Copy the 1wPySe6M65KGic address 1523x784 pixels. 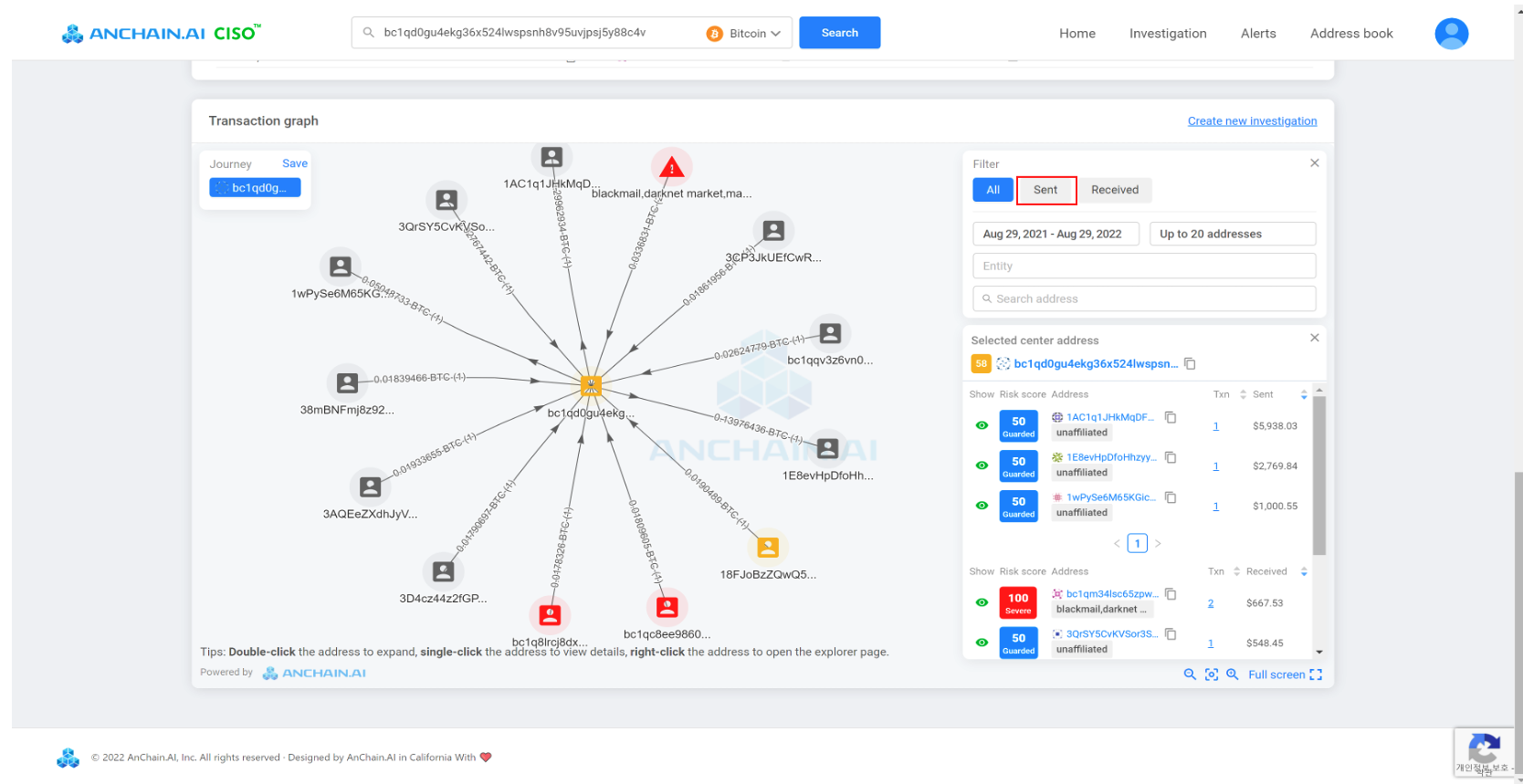1171,497
